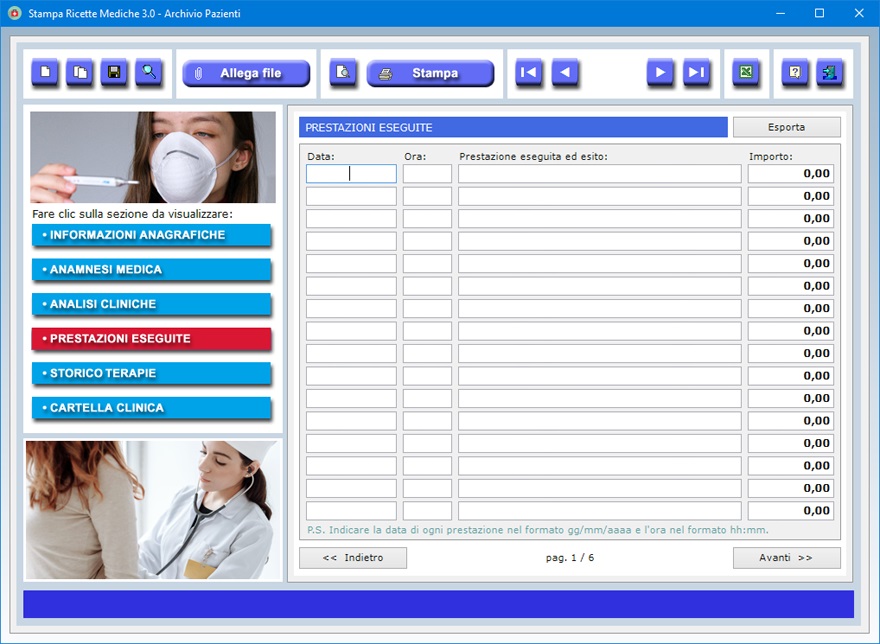Click the New record icon
This screenshot has width=880, height=644.
click(x=45, y=72)
